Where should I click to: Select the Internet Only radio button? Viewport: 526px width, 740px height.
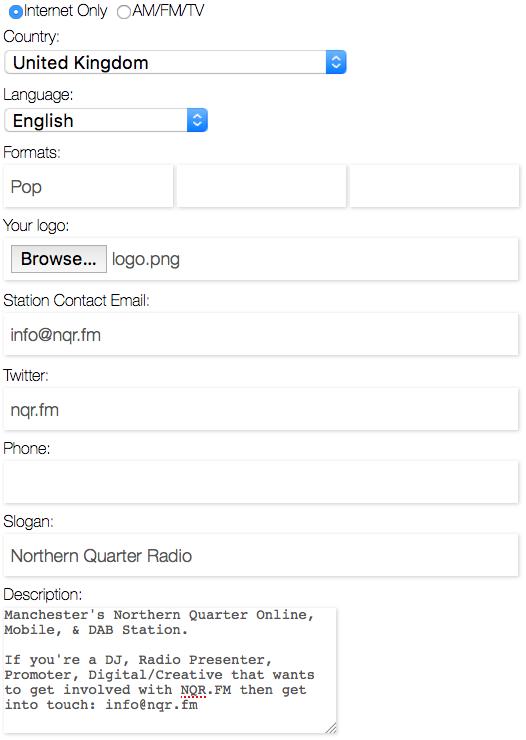tap(16, 12)
